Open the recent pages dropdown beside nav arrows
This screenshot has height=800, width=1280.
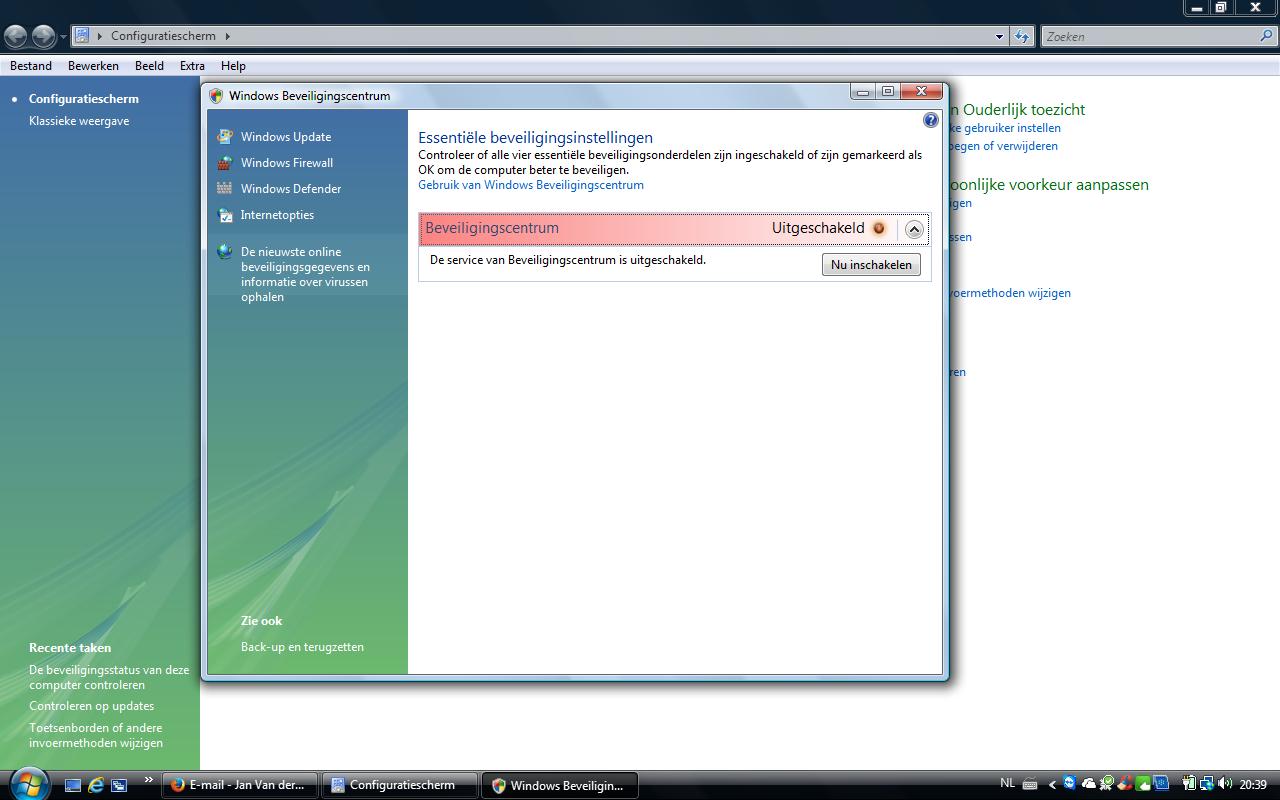[63, 37]
